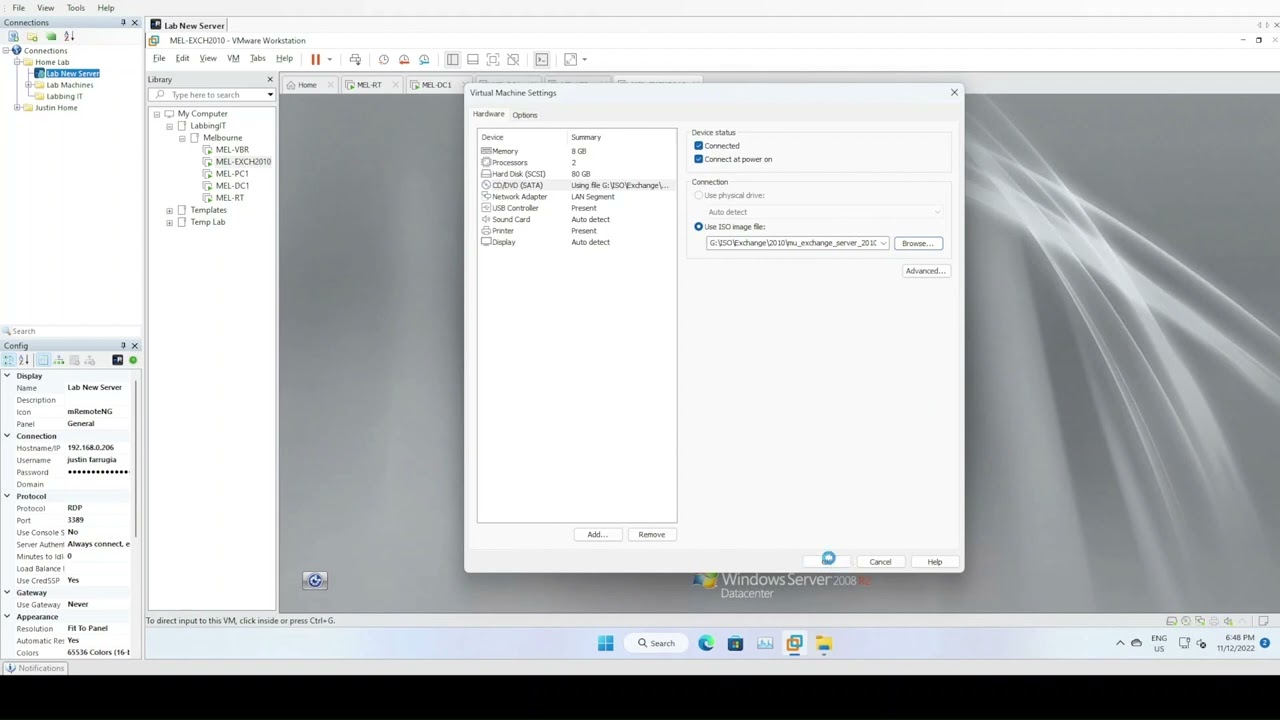Screen dimensions: 1280x720
Task: Click the mRemoteNG icon button in Config toolbar
Action: coord(118,360)
